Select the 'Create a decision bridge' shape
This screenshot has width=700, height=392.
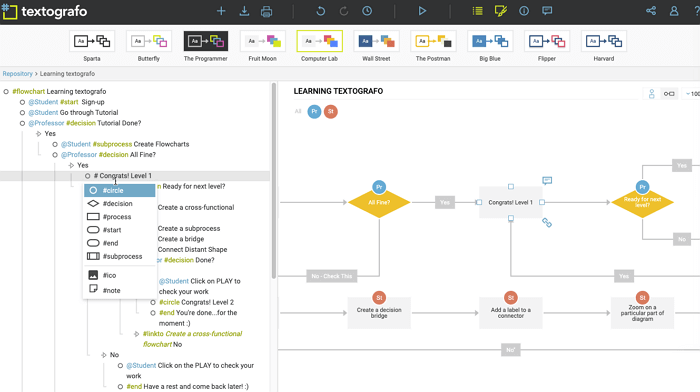pyautogui.click(x=379, y=313)
